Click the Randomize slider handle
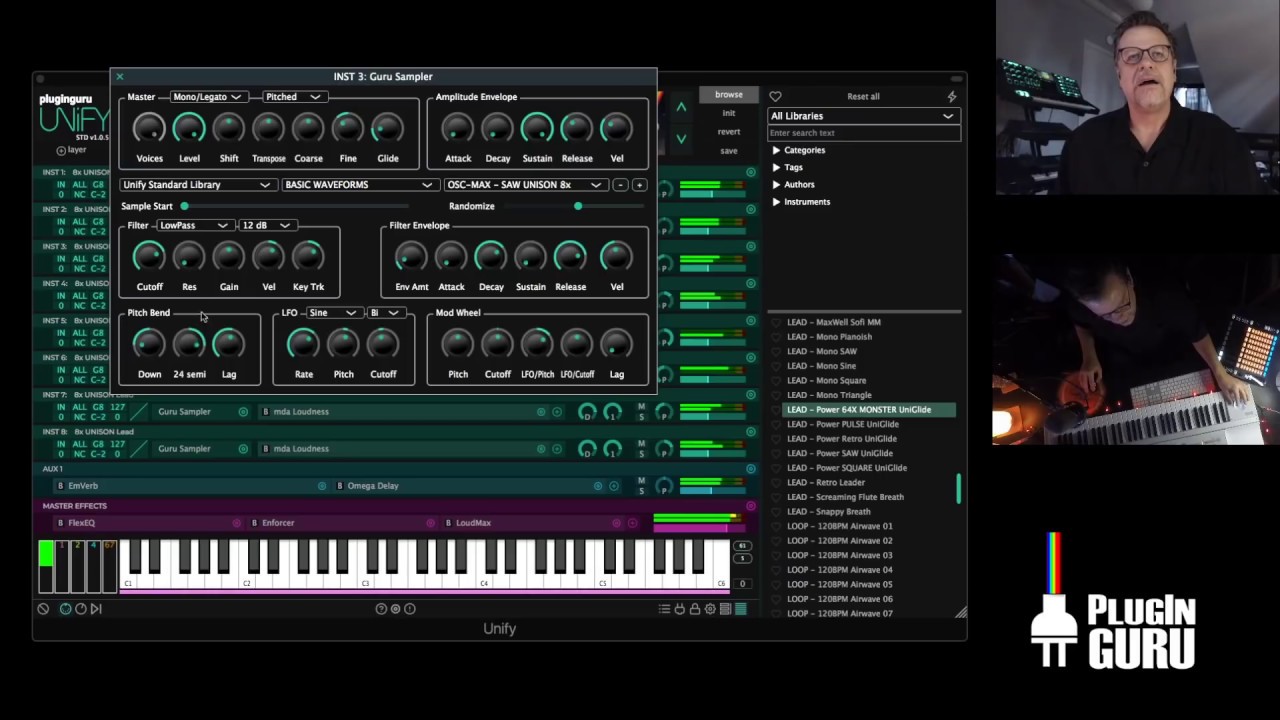 578,206
